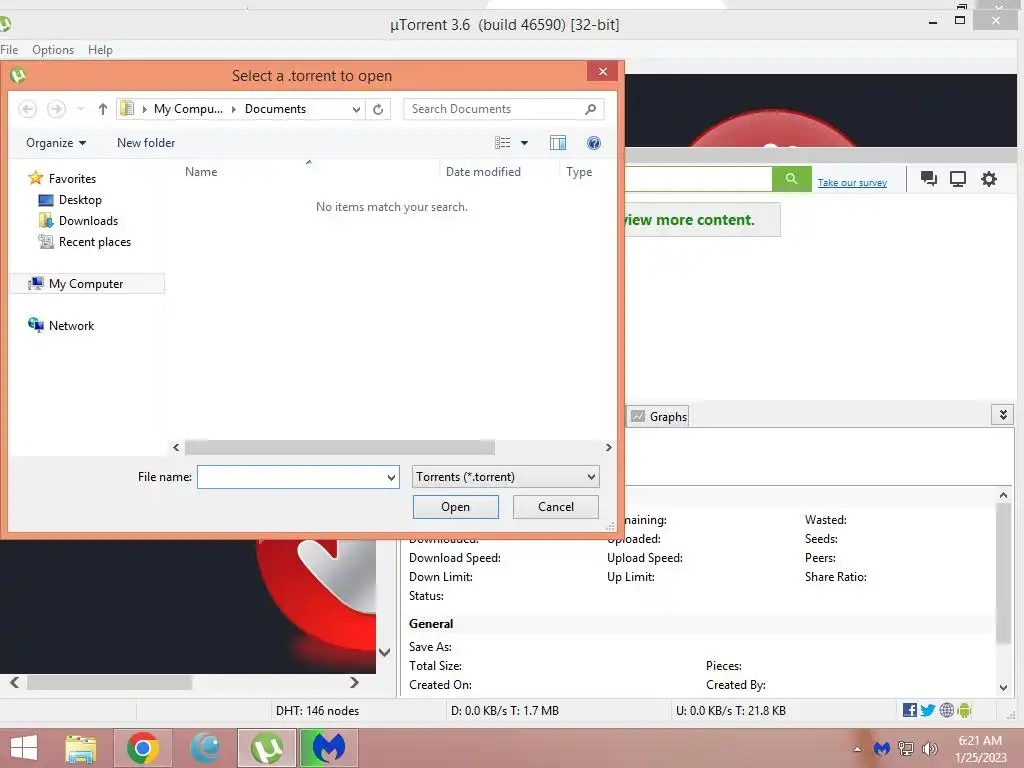Create a New folder
This screenshot has height=768, width=1024.
pos(146,142)
